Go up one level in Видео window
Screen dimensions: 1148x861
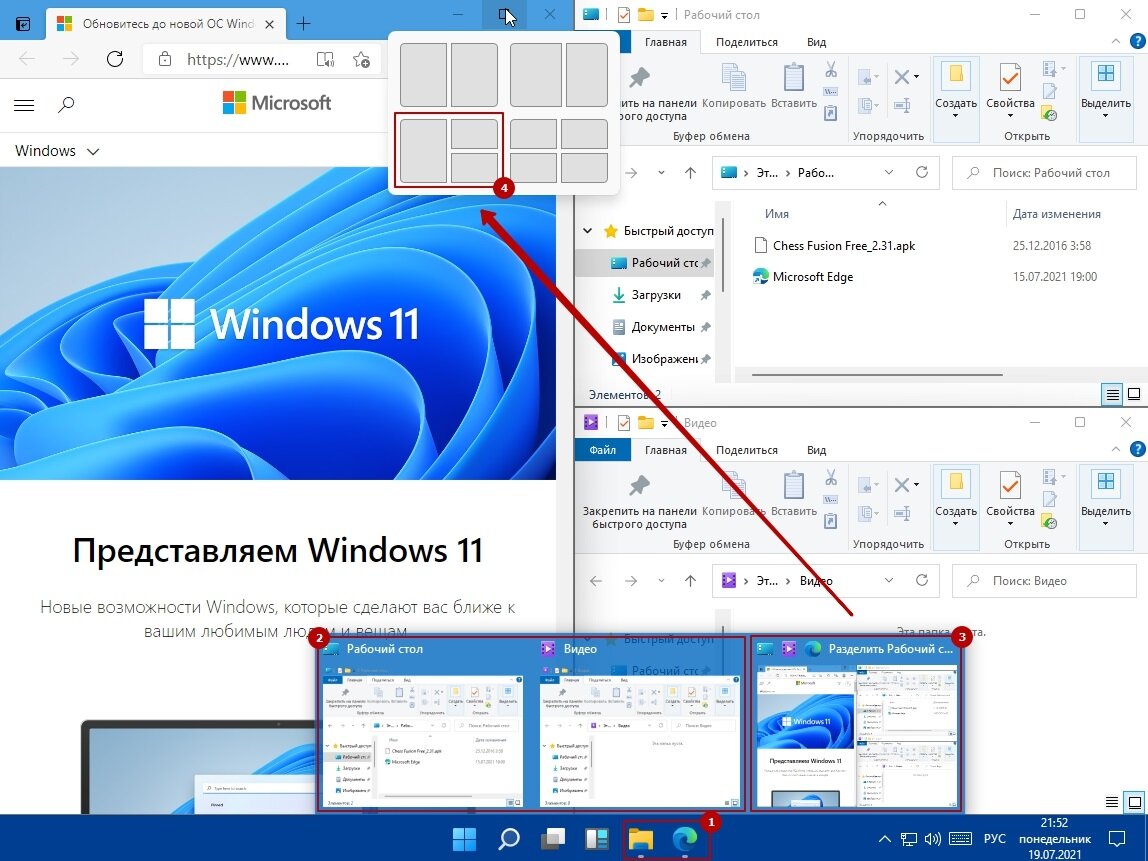[x=690, y=581]
